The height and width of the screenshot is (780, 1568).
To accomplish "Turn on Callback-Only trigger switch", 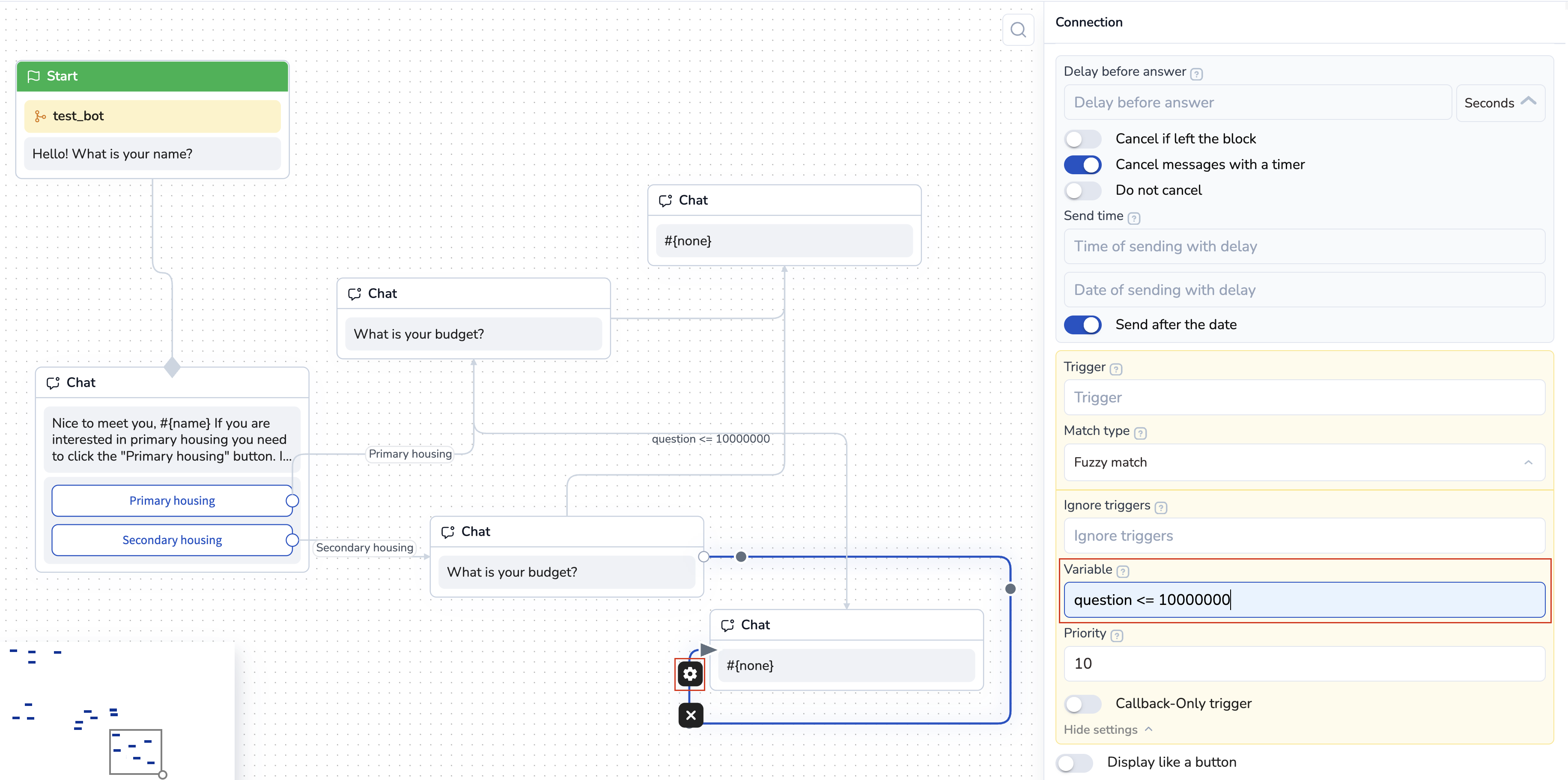I will (1082, 703).
